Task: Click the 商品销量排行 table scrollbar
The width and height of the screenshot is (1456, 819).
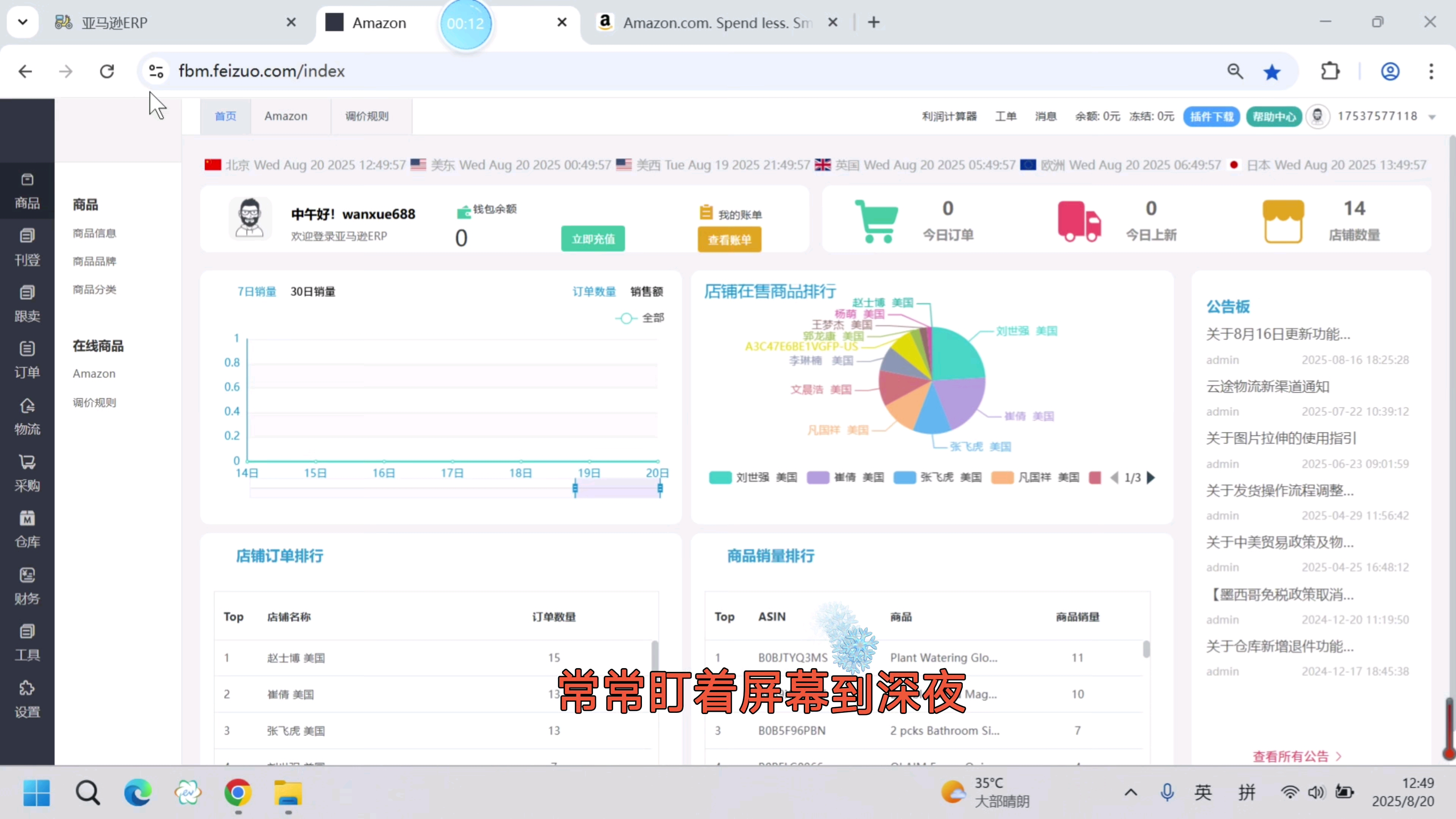Action: pyautogui.click(x=1146, y=649)
